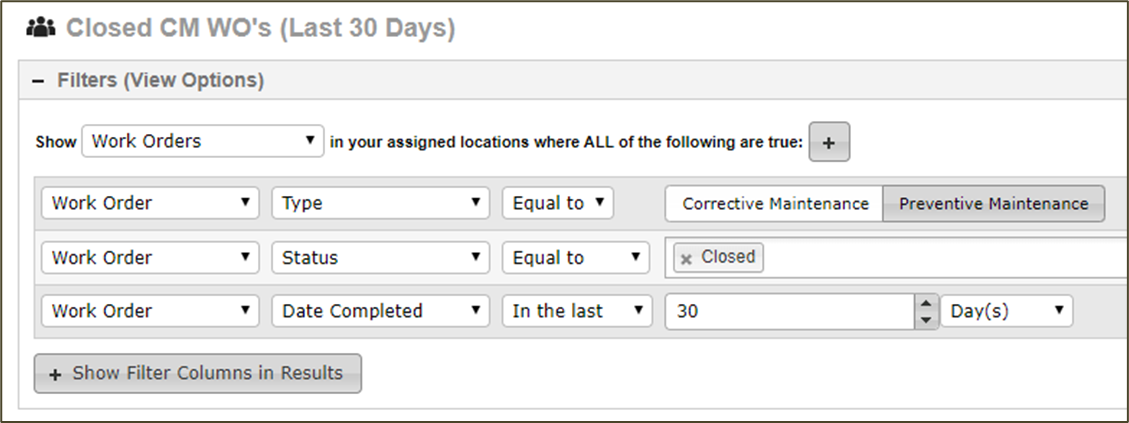The height and width of the screenshot is (423, 1129).
Task: Select Corrective Maintenance type option
Action: click(x=775, y=204)
